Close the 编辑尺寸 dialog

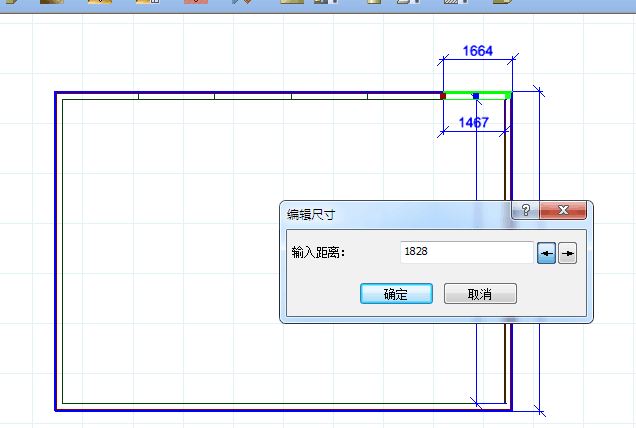click(563, 210)
